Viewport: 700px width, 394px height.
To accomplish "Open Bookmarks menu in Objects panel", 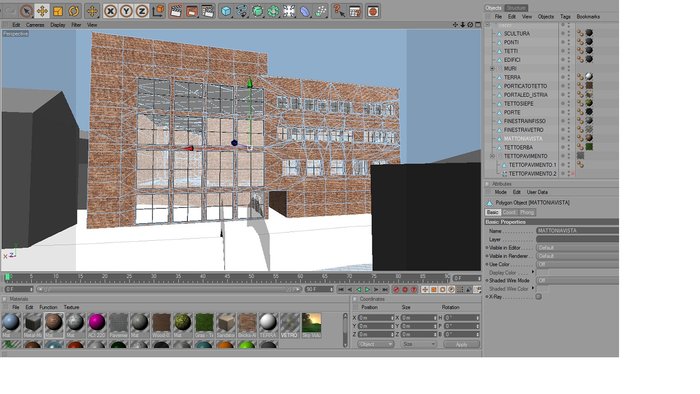I will [588, 17].
